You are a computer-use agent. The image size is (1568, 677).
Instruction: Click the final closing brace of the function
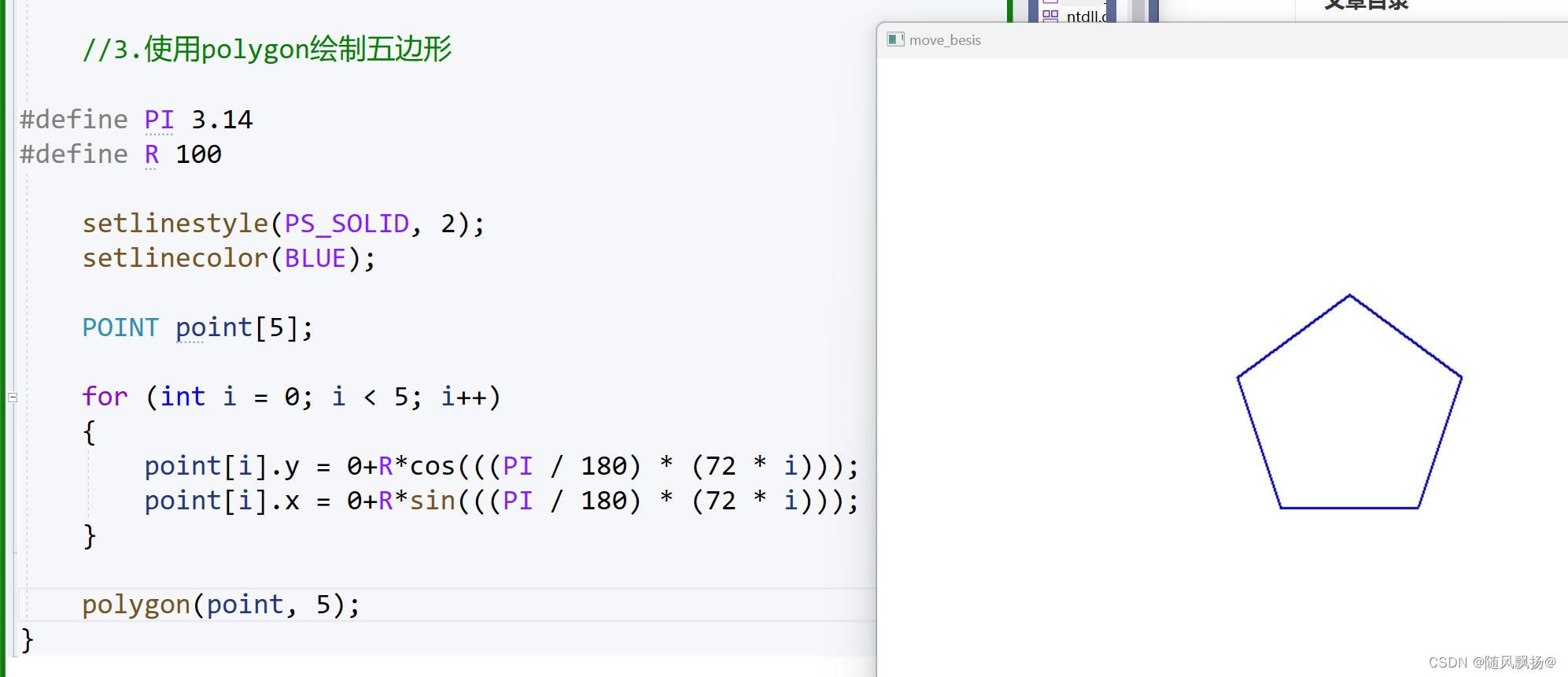[x=28, y=640]
